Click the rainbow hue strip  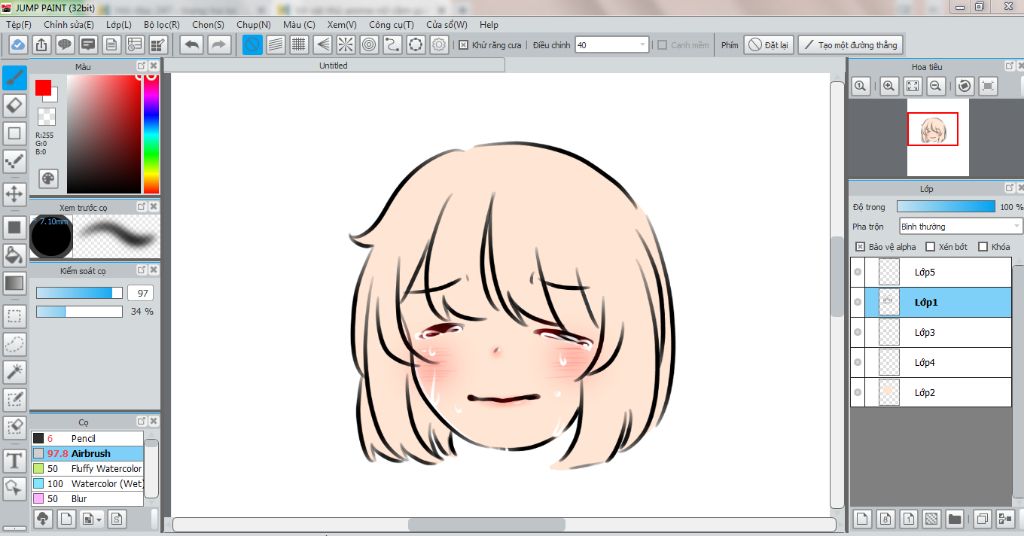(152, 134)
